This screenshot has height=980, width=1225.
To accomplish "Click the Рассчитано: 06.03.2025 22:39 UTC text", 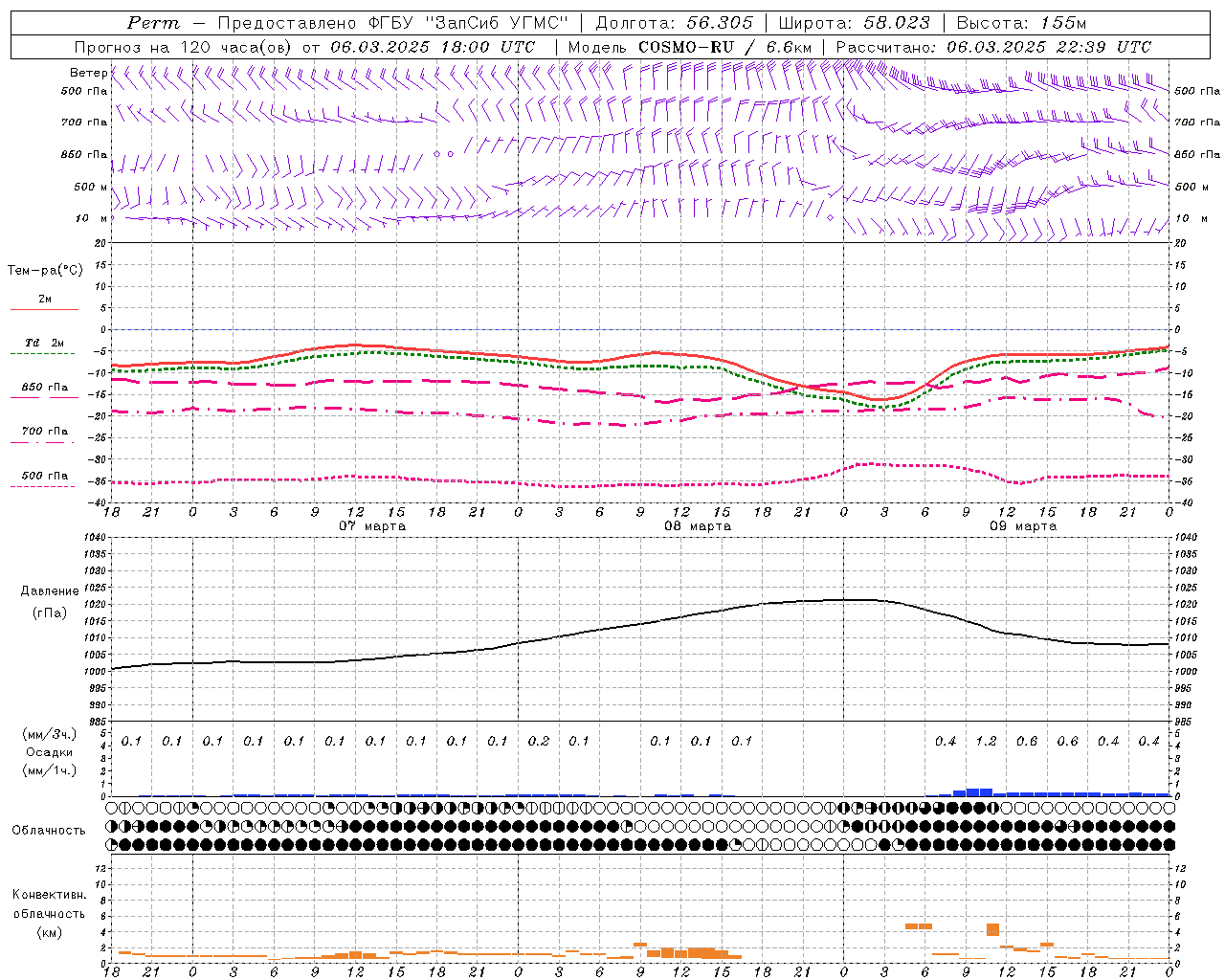I will 993,47.
